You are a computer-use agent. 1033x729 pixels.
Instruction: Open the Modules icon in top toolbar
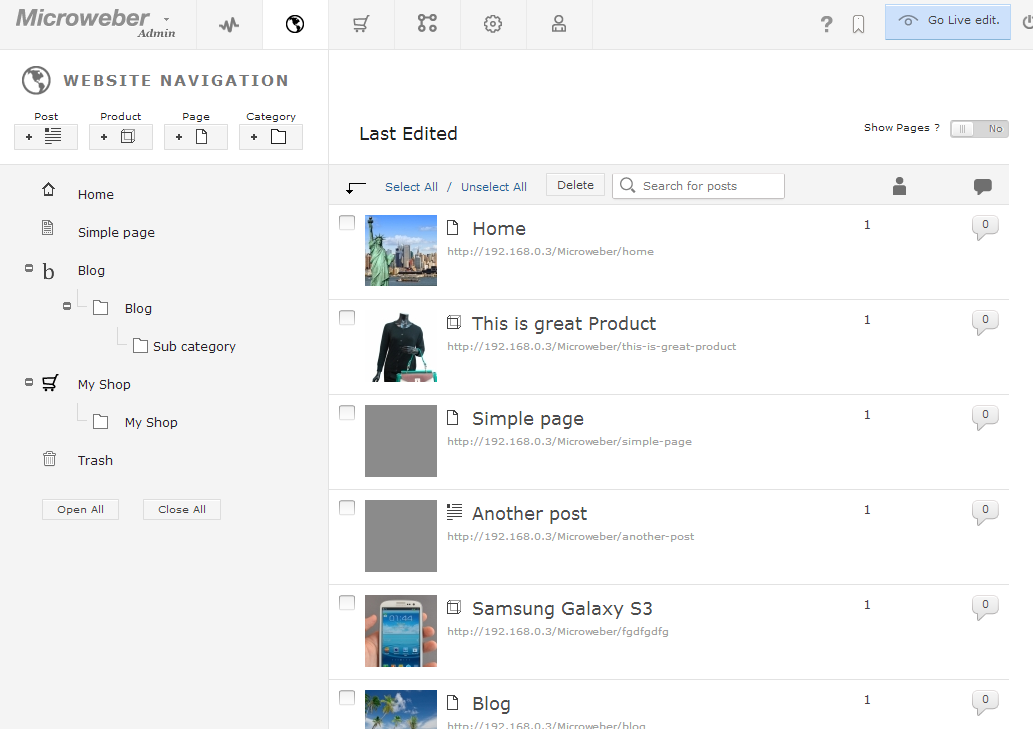427,24
